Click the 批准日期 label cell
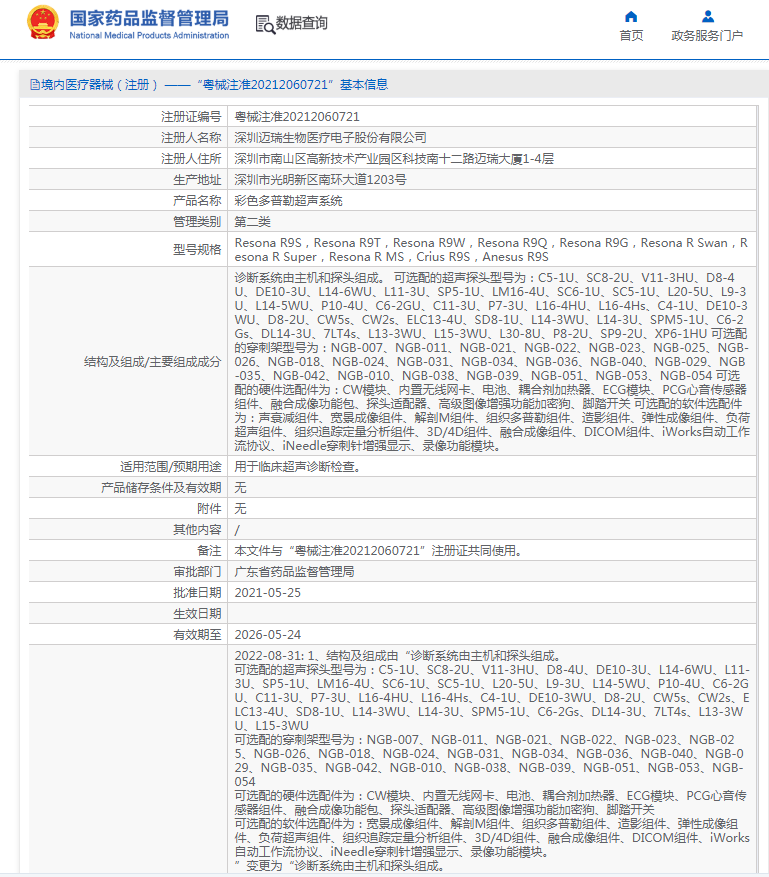Viewport: 769px width, 877px height. (x=129, y=592)
